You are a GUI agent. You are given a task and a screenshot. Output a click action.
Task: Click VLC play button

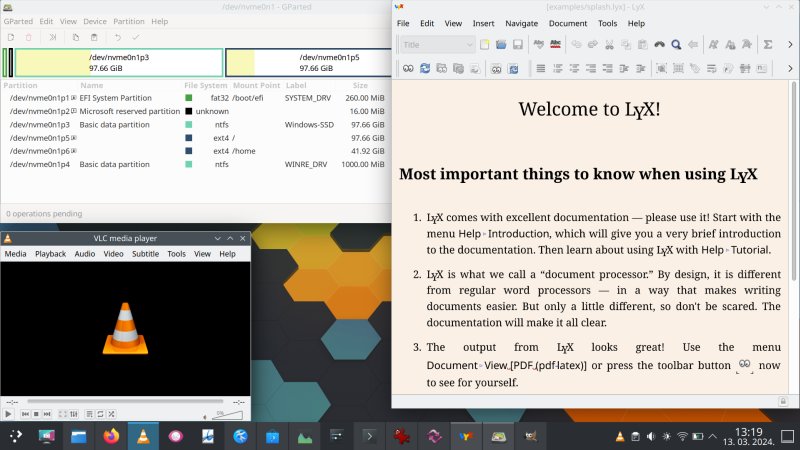click(8, 414)
